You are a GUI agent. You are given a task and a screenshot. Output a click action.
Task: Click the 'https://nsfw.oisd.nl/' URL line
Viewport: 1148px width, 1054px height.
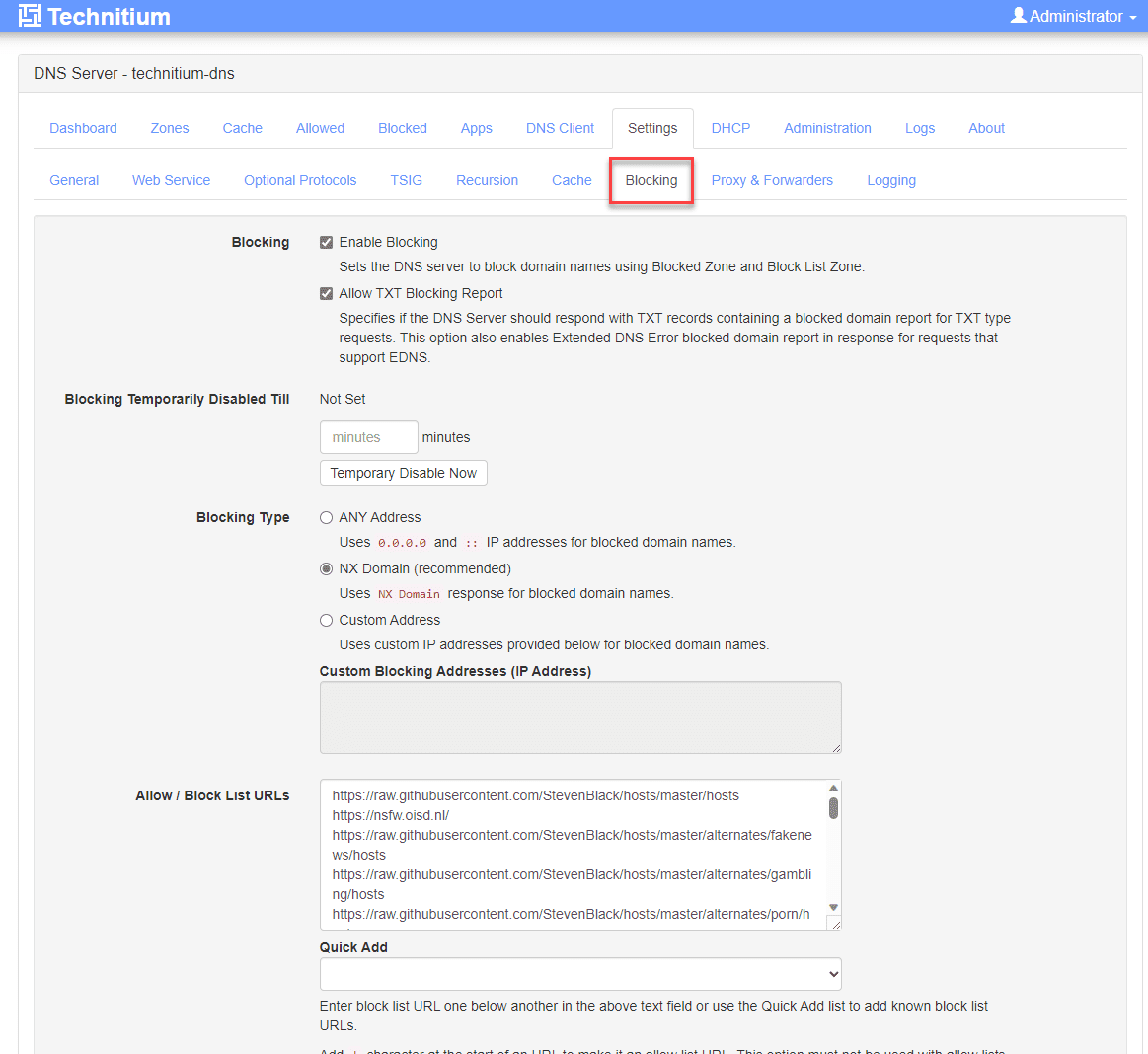click(390, 815)
